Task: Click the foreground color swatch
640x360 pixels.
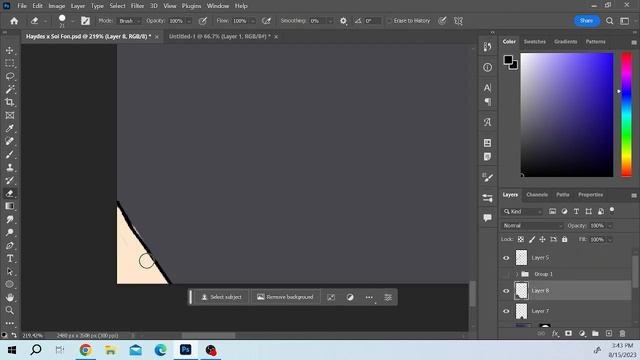Action: [508, 60]
